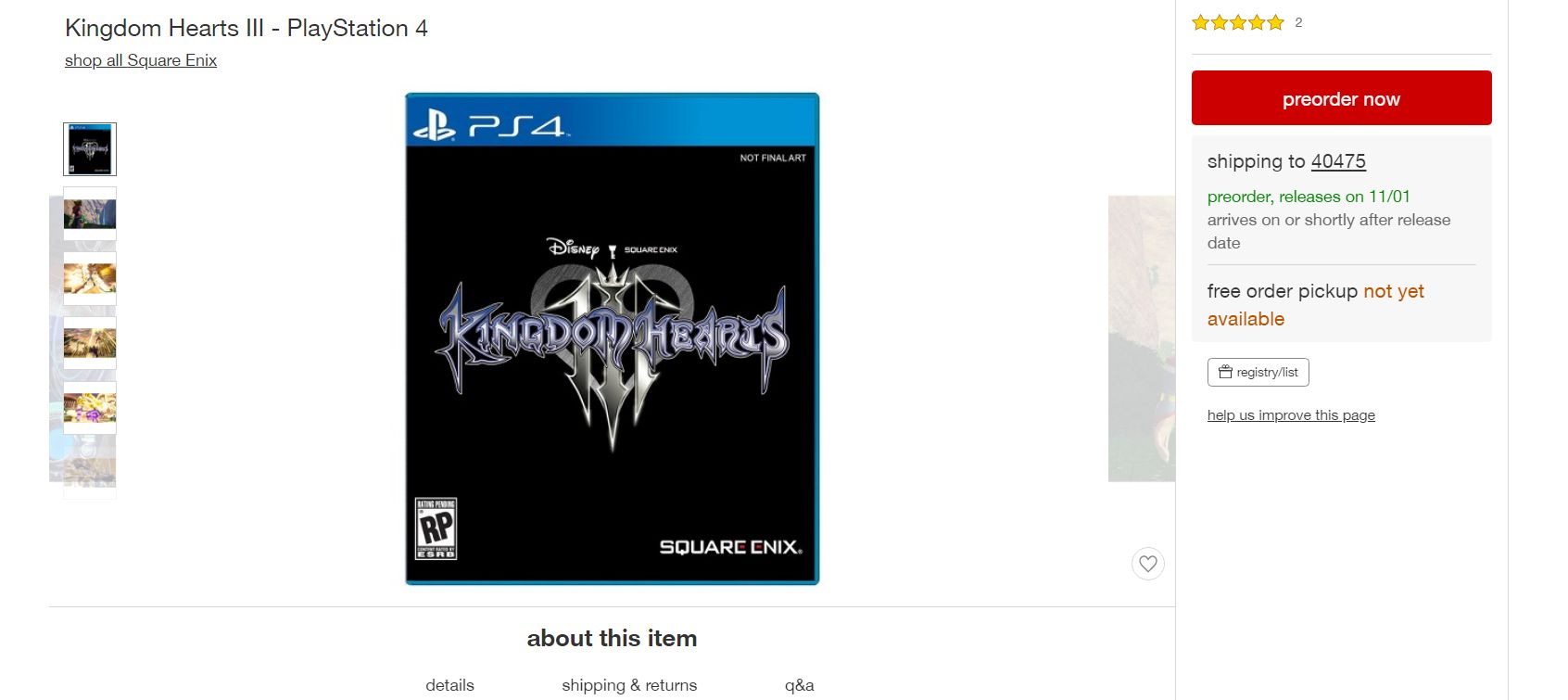Image resolution: width=1568 pixels, height=700 pixels.
Task: Select the fourth gameplay screenshot thumbnail
Action: (x=90, y=344)
